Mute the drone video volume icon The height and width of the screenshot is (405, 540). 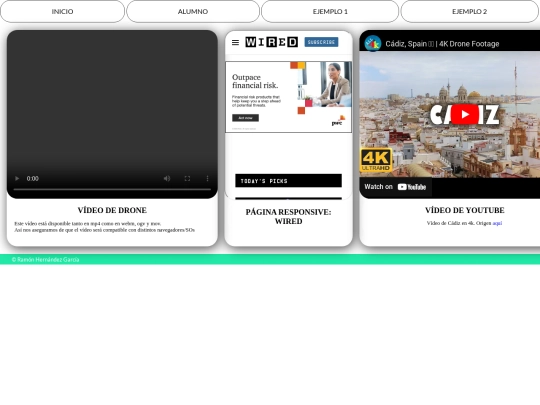(167, 178)
